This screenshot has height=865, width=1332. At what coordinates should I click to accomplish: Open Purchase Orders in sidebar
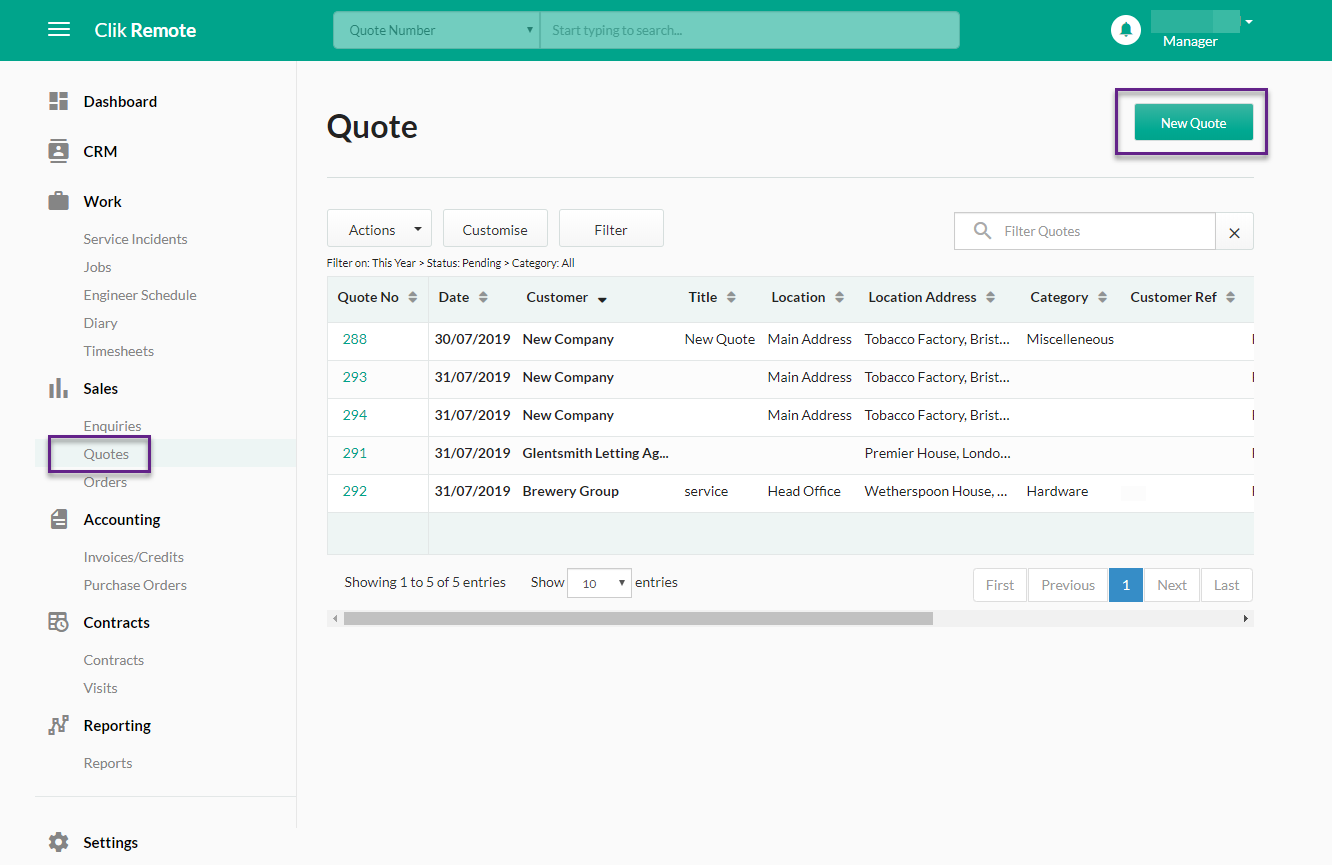coord(135,585)
